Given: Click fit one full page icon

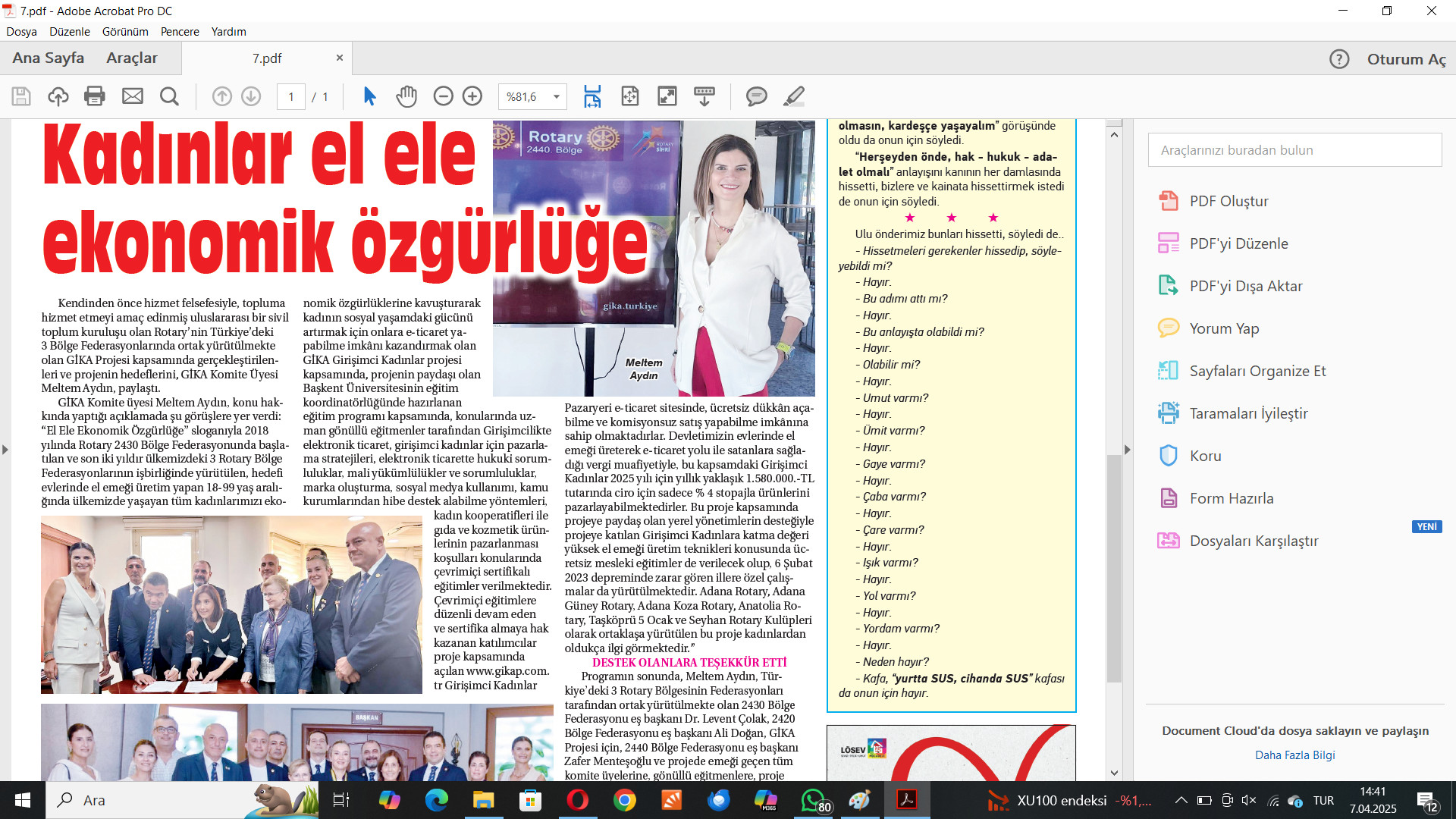Looking at the screenshot, I should (630, 96).
